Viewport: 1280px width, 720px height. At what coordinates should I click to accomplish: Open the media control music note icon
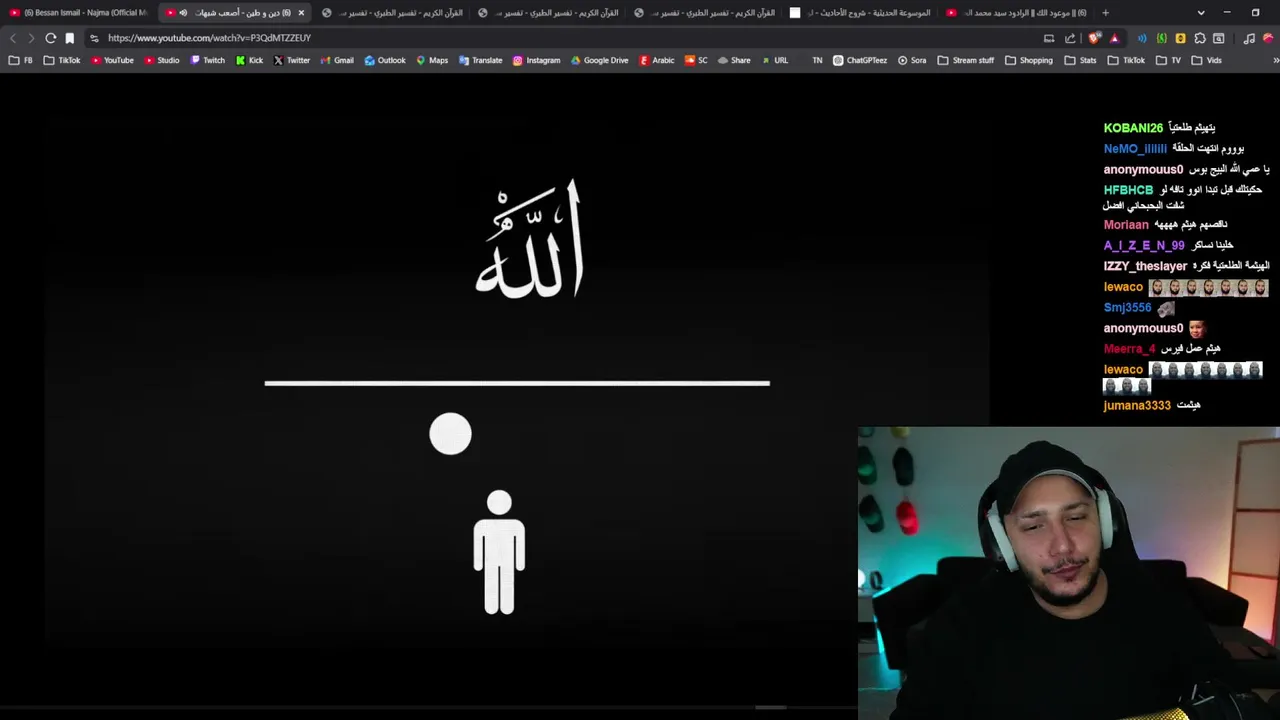click(1249, 38)
